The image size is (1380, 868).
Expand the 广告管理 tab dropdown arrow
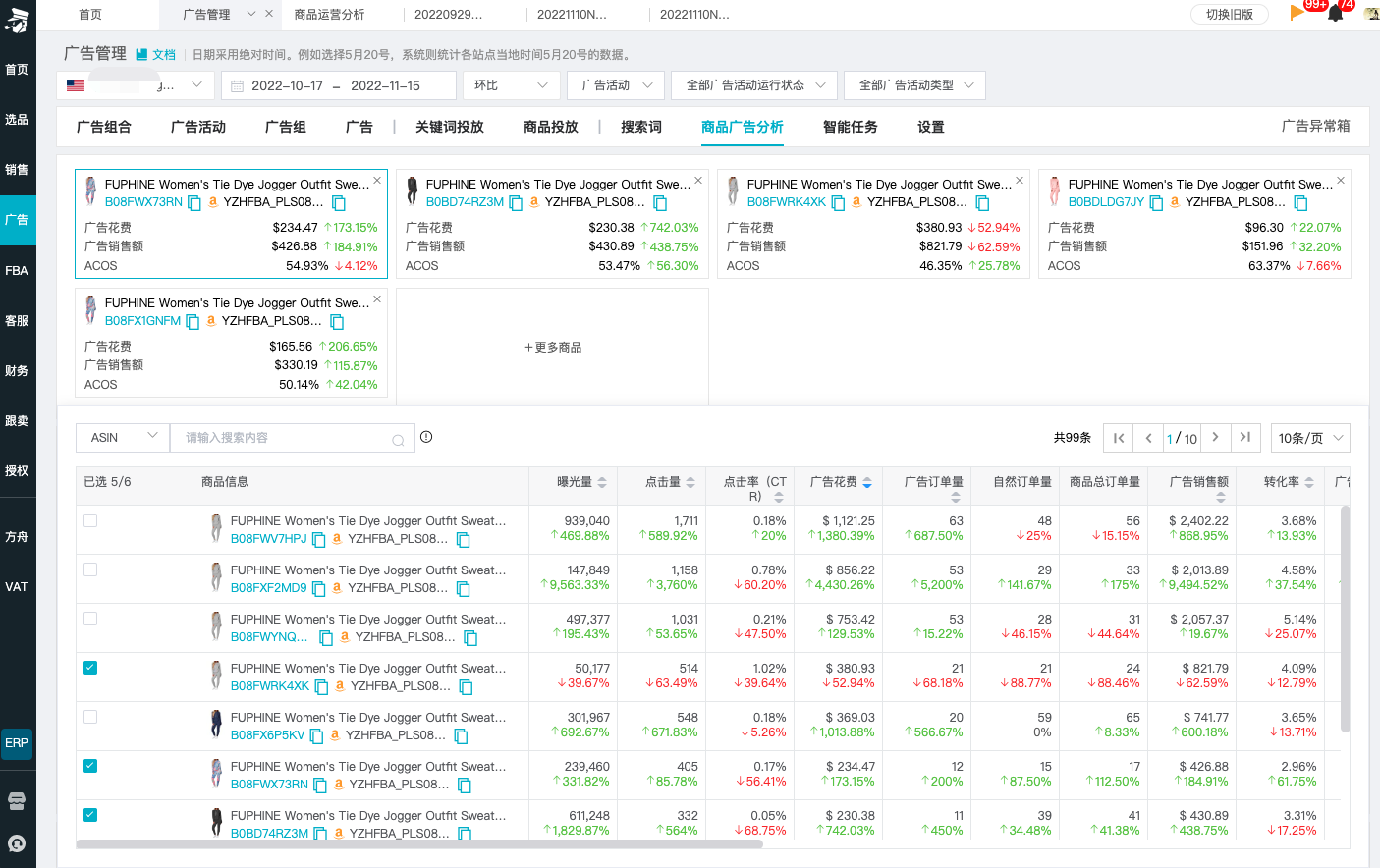tap(250, 14)
